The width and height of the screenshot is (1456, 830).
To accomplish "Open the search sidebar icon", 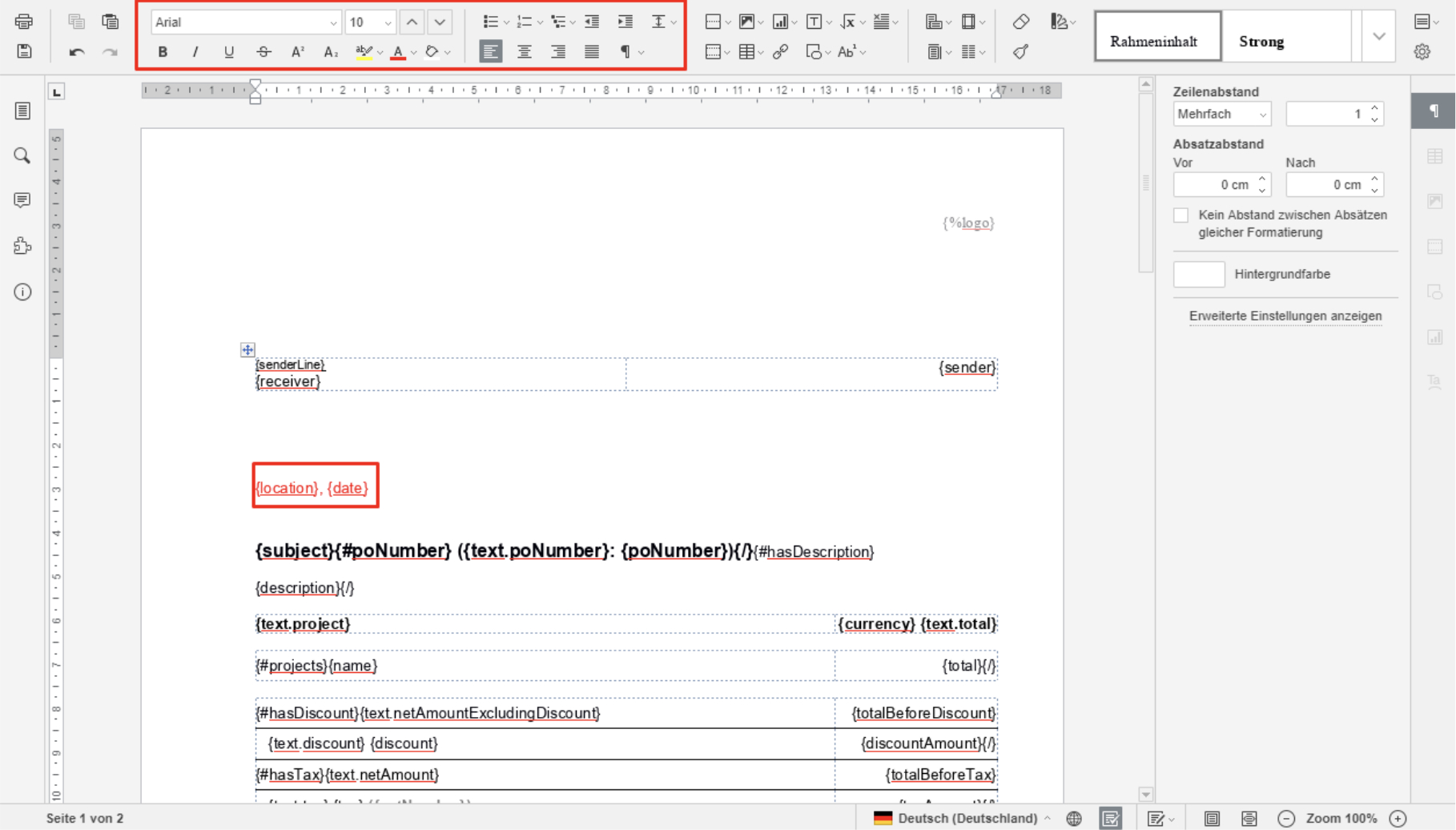I will (x=22, y=155).
